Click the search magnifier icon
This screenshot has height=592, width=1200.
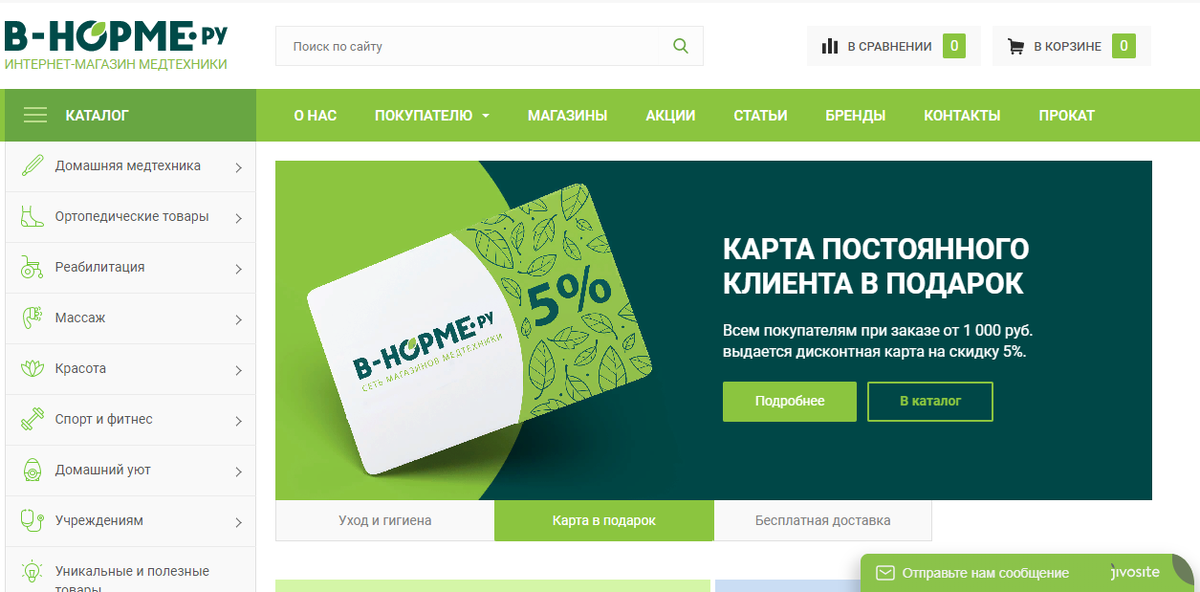(x=681, y=46)
